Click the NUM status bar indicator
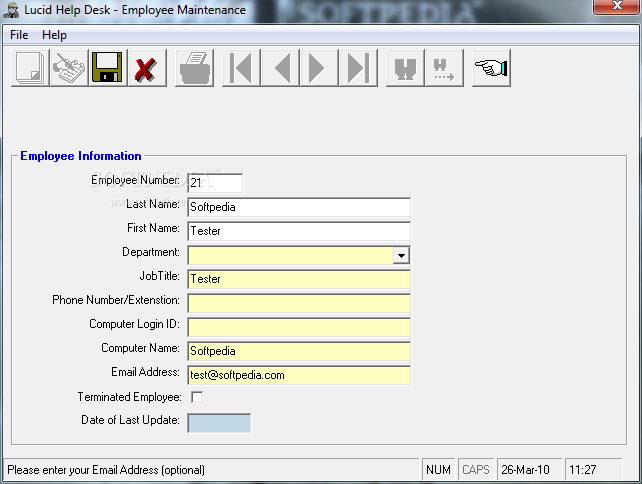Screen dimensions: 642x484 click(x=438, y=470)
